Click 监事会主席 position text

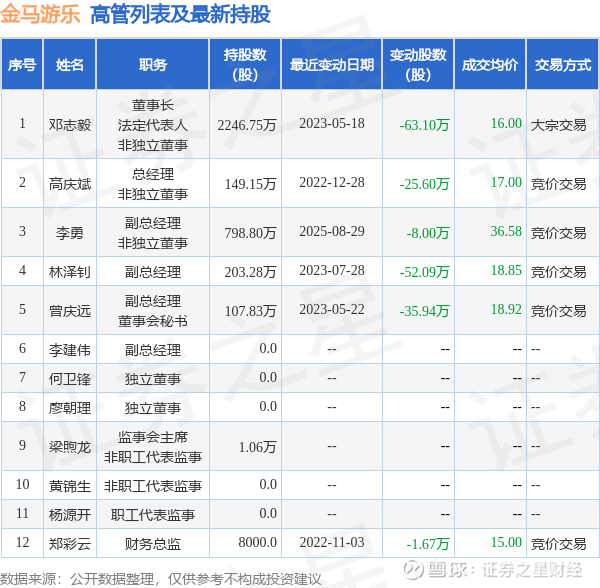(x=153, y=437)
